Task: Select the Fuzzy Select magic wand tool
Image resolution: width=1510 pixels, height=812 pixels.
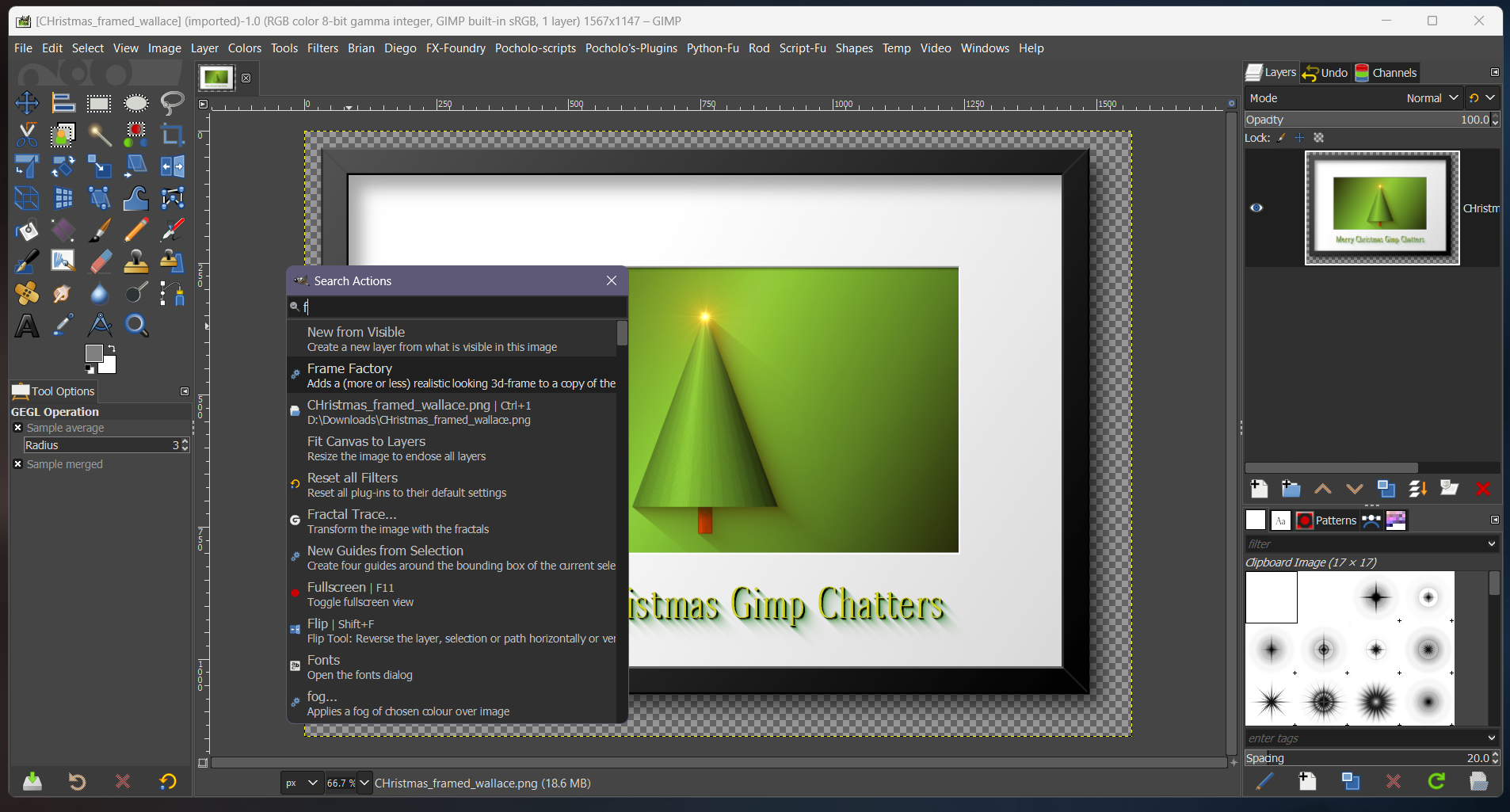Action: click(99, 135)
